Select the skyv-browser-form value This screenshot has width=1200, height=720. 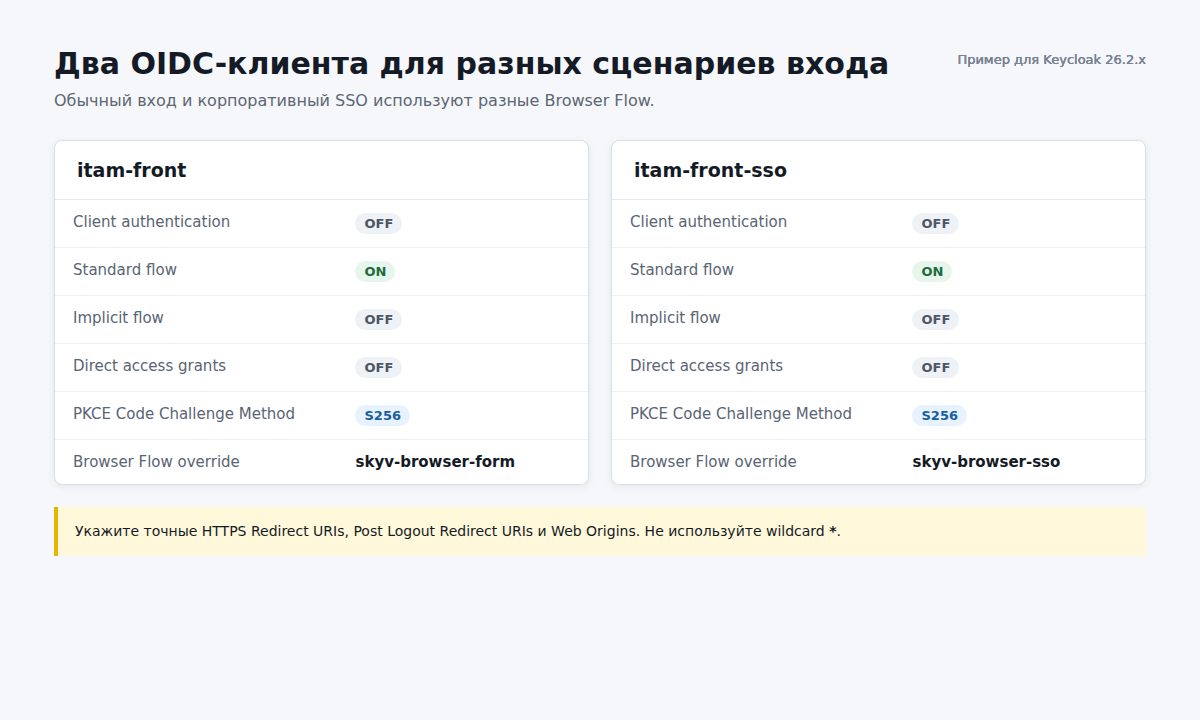click(x=435, y=462)
